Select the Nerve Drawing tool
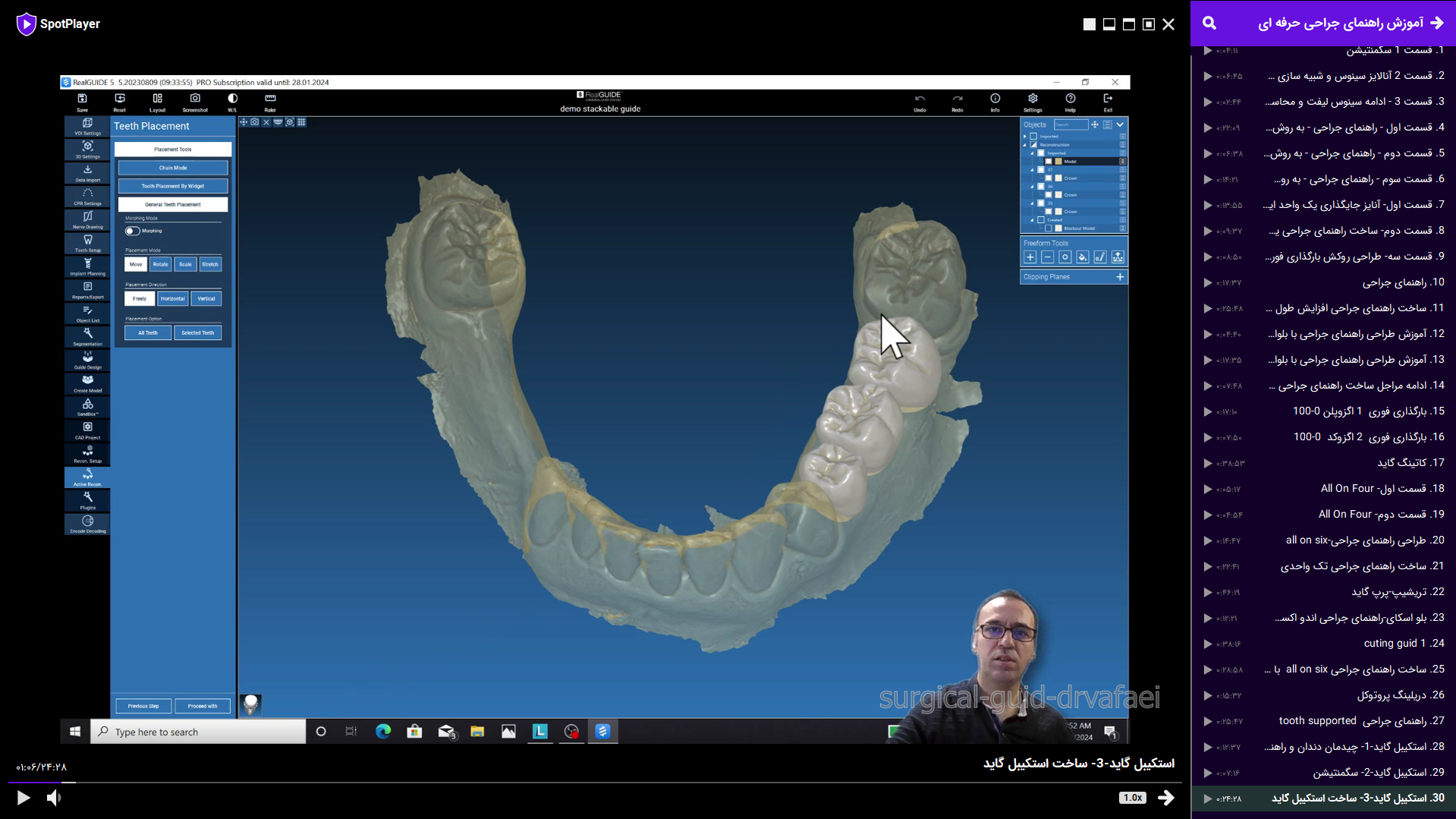1456x819 pixels. [x=87, y=220]
